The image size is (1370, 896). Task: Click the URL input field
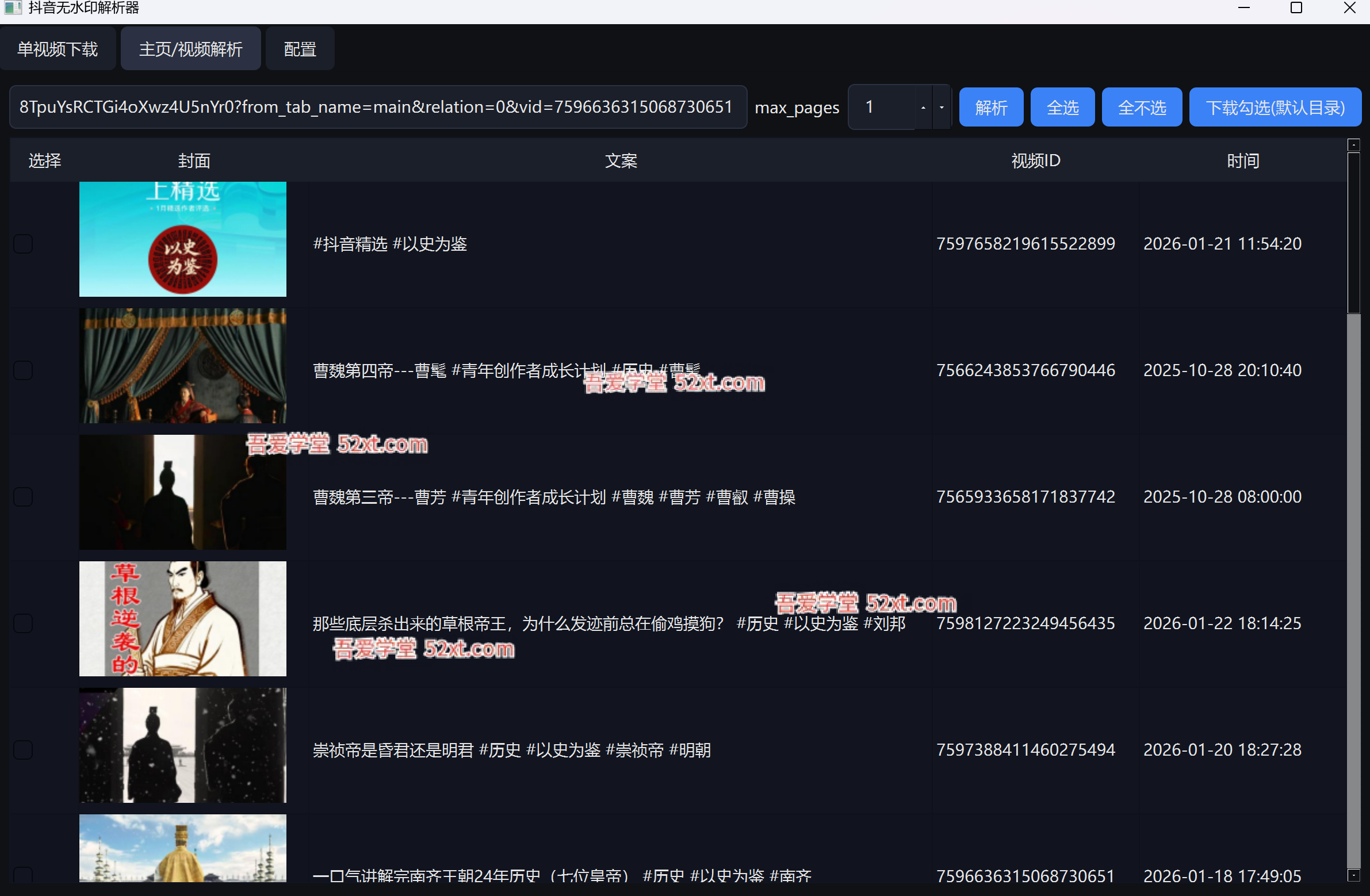[377, 108]
